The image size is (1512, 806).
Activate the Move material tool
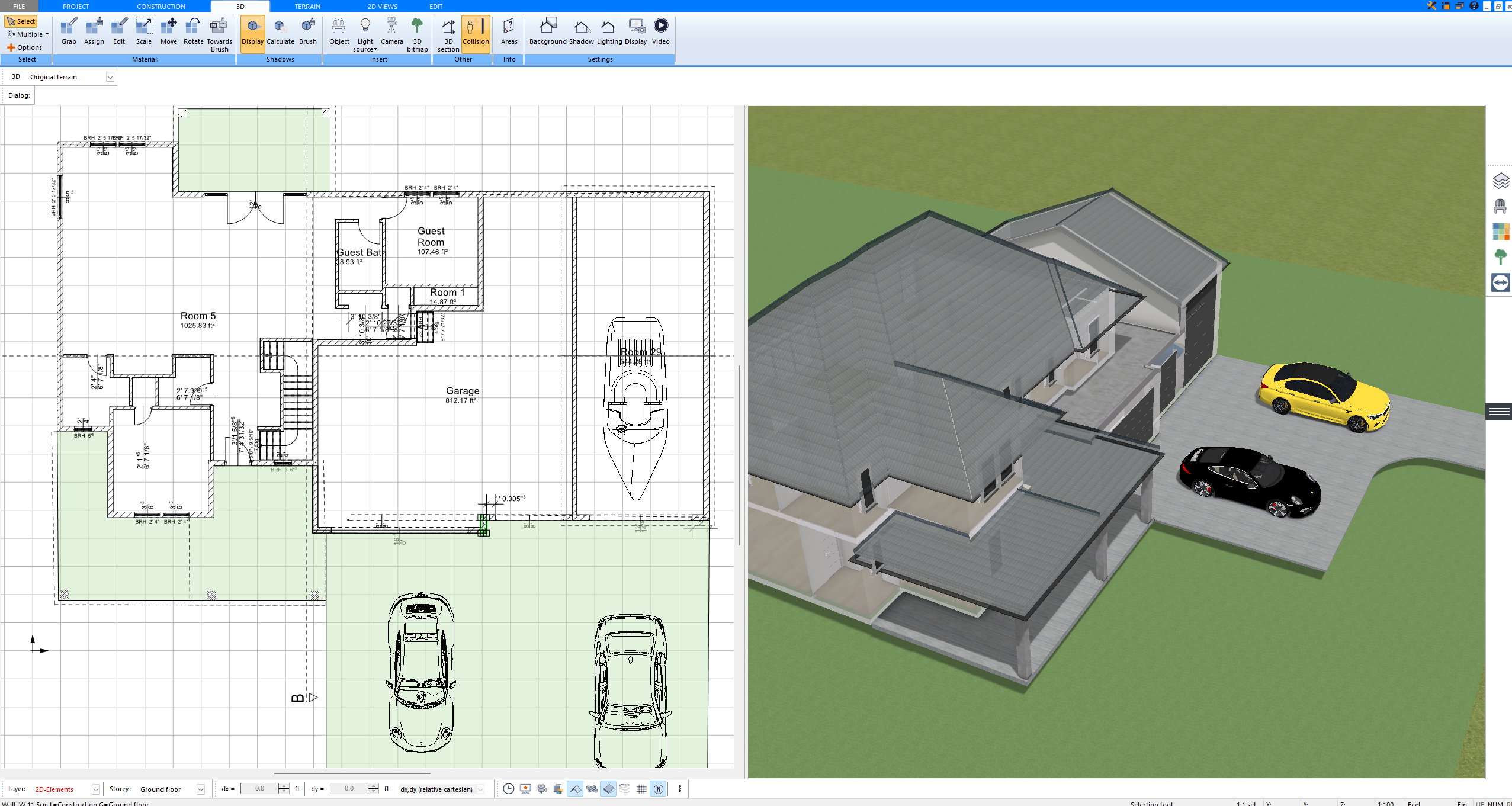click(169, 31)
